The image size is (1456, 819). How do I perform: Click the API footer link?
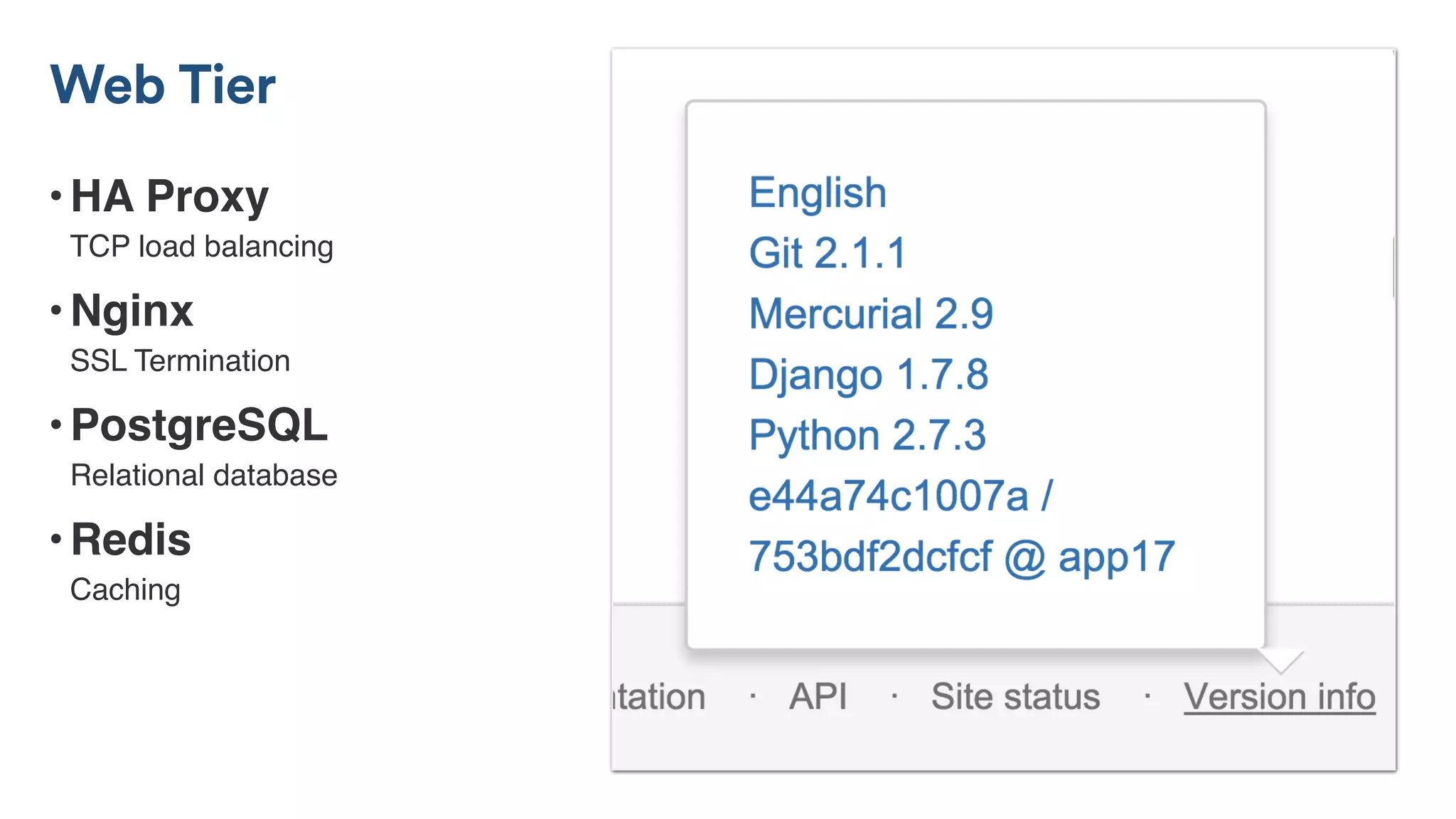818,697
